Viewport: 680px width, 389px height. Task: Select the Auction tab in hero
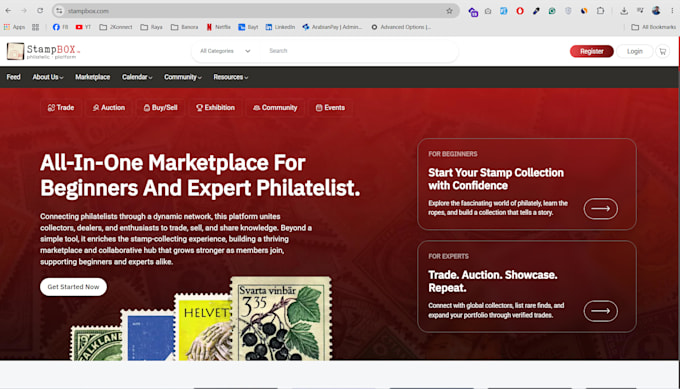click(x=108, y=108)
